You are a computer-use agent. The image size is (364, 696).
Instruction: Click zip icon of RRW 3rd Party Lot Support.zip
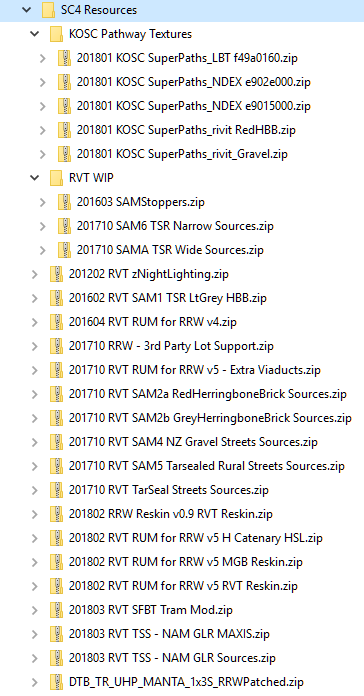point(56,346)
